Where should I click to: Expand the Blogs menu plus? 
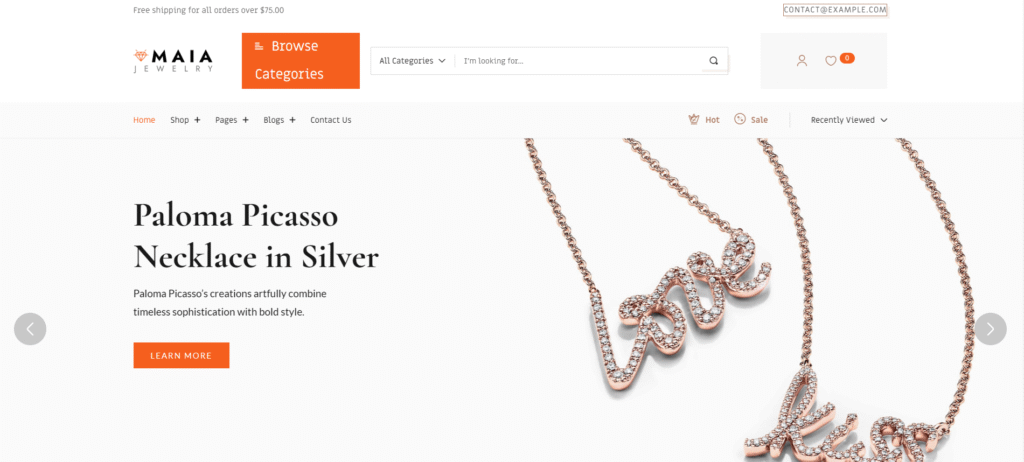click(x=293, y=120)
